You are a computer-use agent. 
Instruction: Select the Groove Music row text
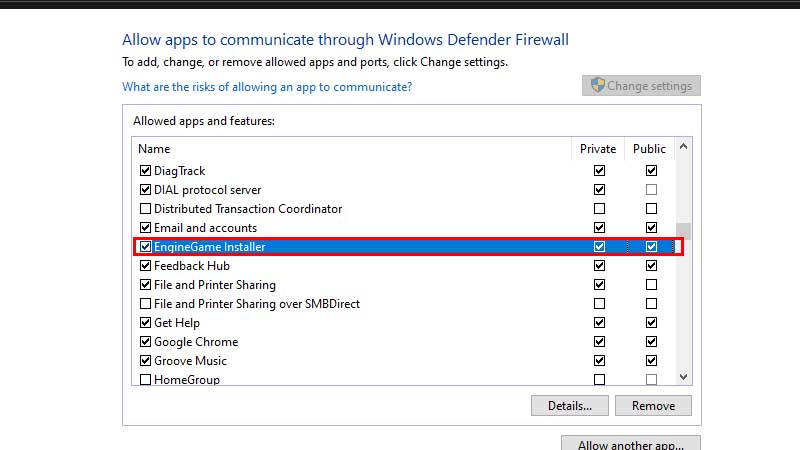point(190,361)
